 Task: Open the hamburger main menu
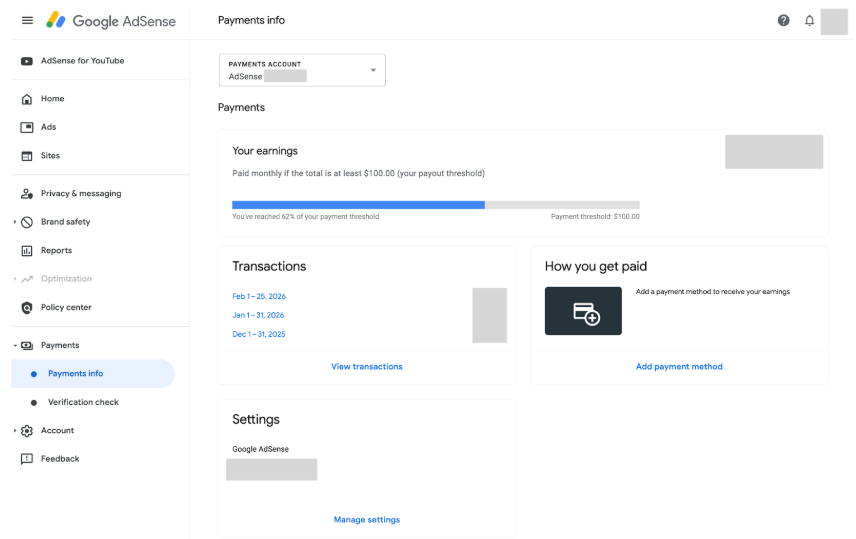27,21
